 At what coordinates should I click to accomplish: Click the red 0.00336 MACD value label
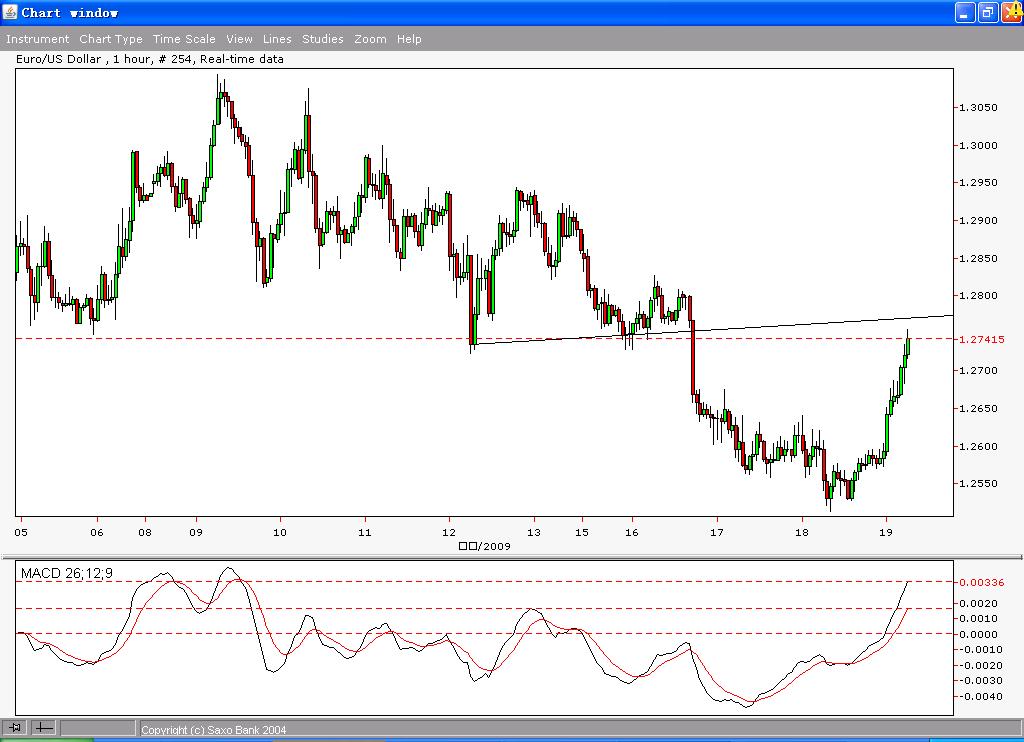[x=982, y=582]
